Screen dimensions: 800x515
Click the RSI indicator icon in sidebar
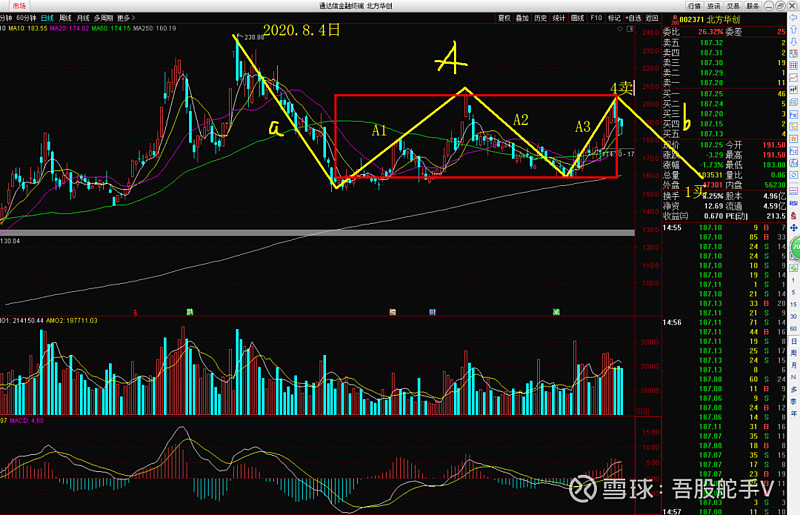793,203
